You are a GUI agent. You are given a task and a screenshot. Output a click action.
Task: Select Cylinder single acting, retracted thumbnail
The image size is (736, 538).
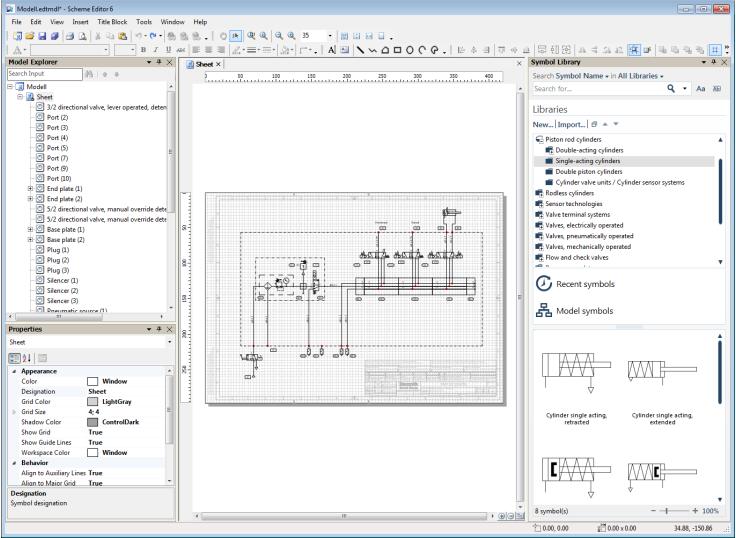click(x=576, y=389)
